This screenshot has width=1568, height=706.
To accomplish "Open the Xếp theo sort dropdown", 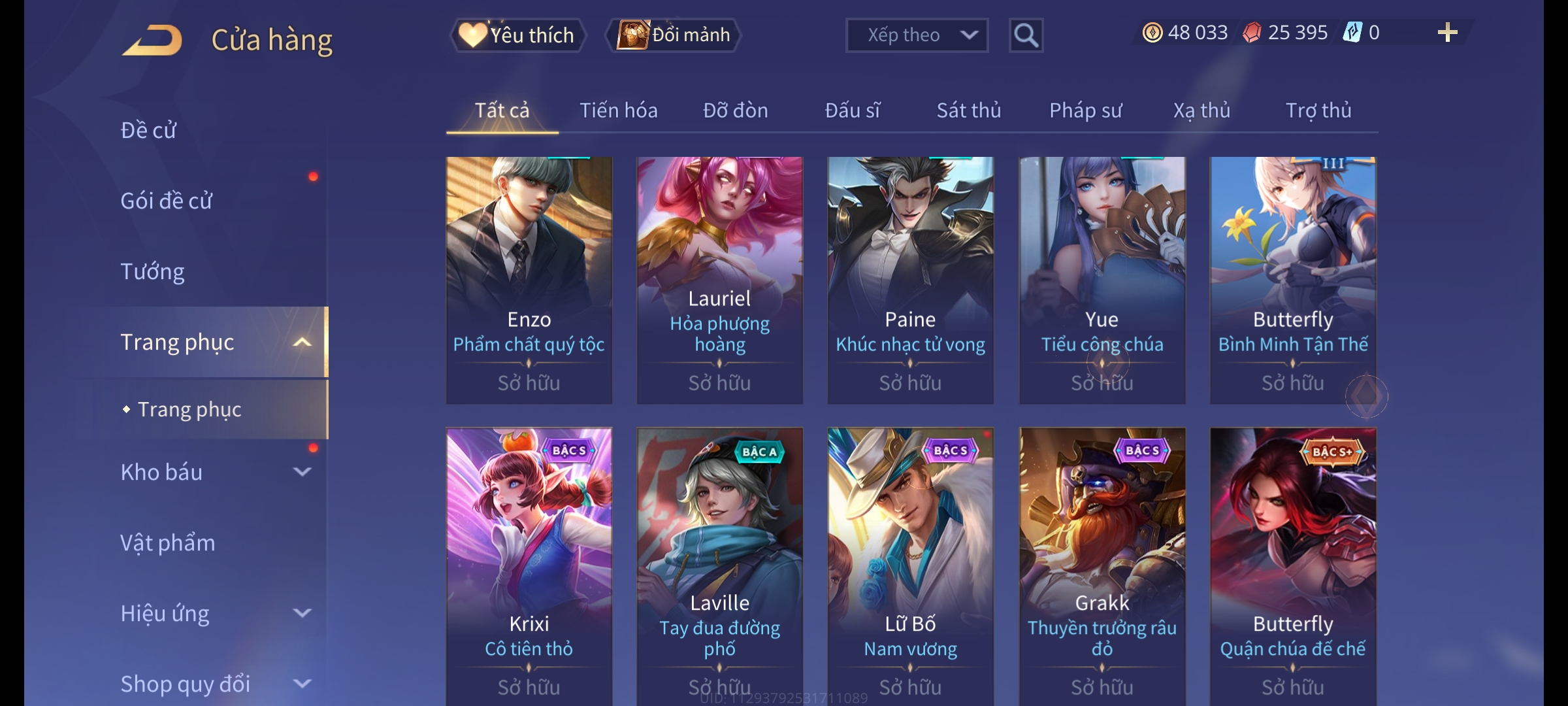I will point(917,35).
